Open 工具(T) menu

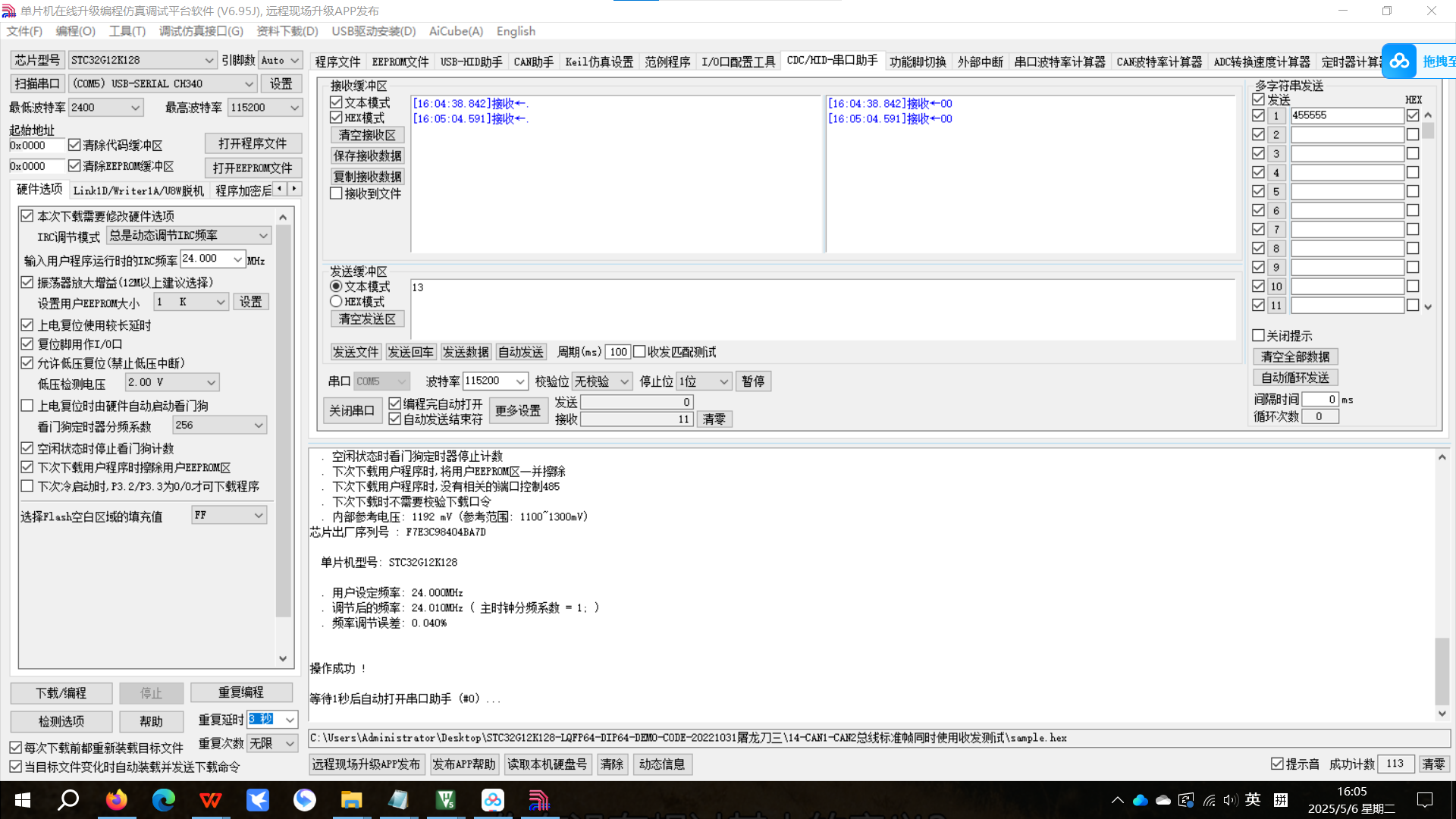[x=127, y=31]
